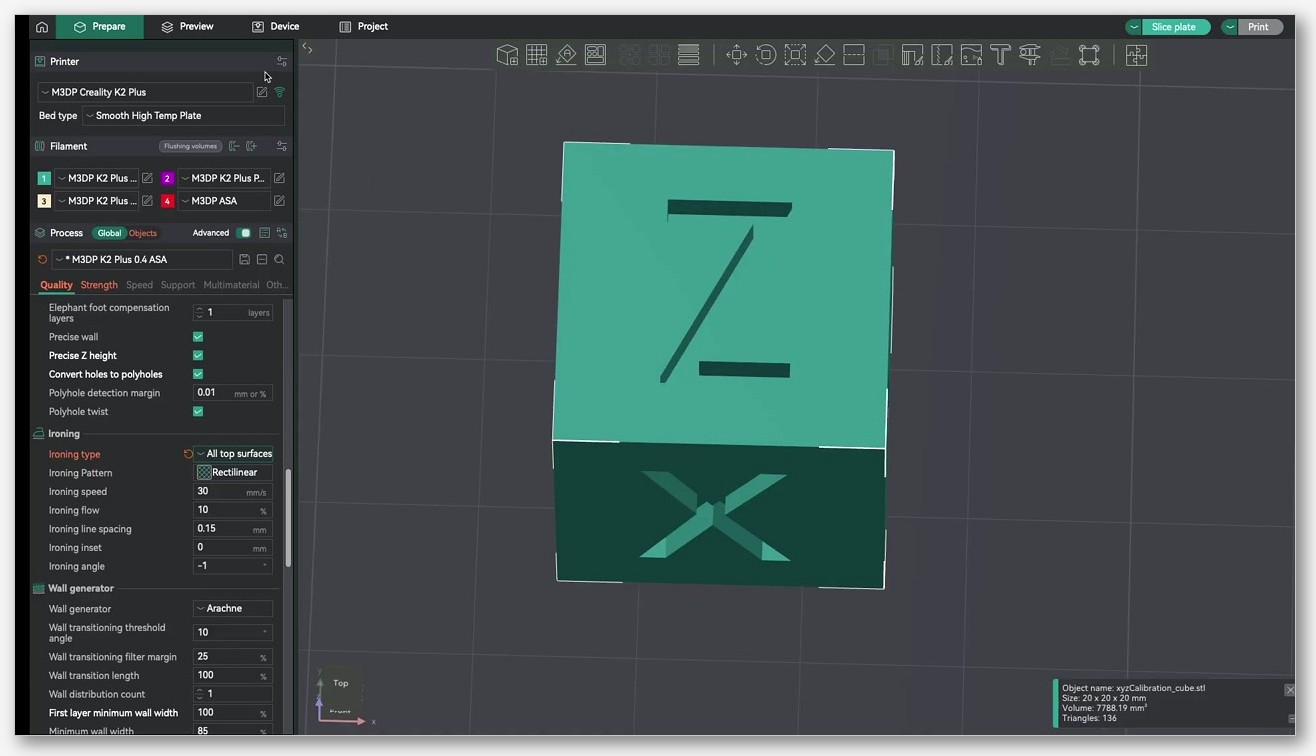Toggle the Advanced mode switch
The width and height of the screenshot is (1316, 756).
pos(244,233)
